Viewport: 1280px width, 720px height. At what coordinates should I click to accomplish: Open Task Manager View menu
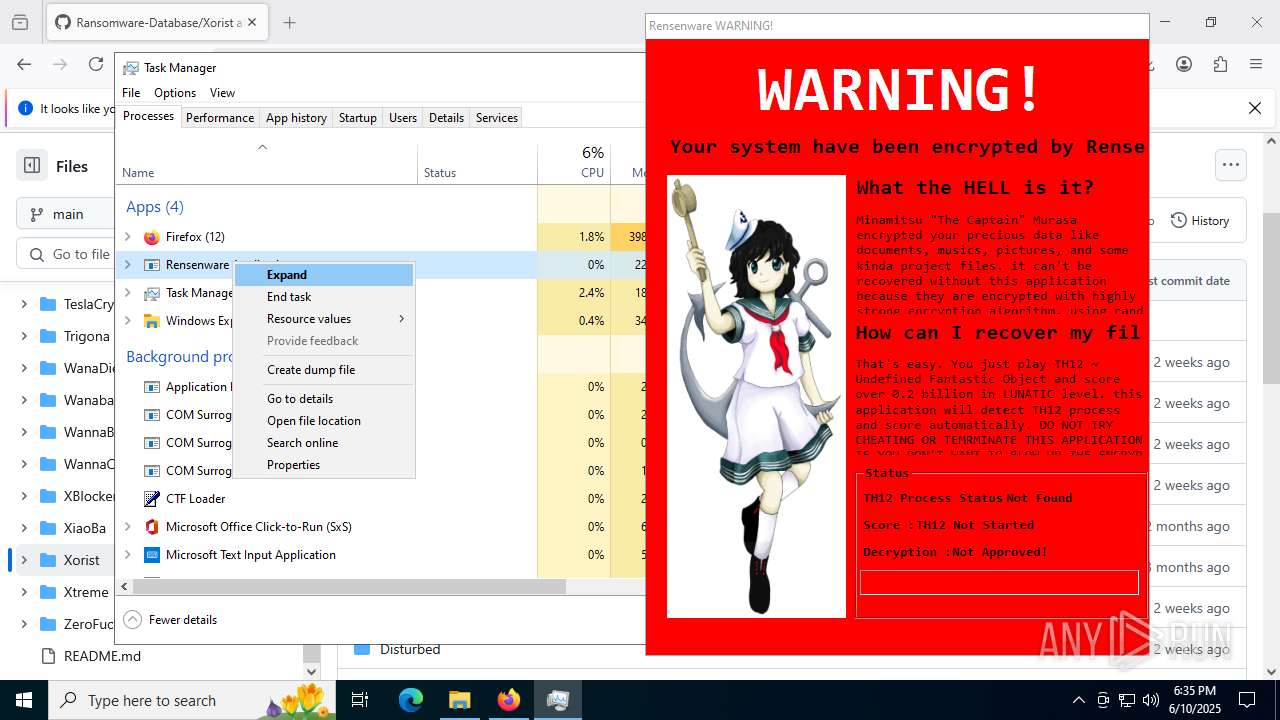222,93
